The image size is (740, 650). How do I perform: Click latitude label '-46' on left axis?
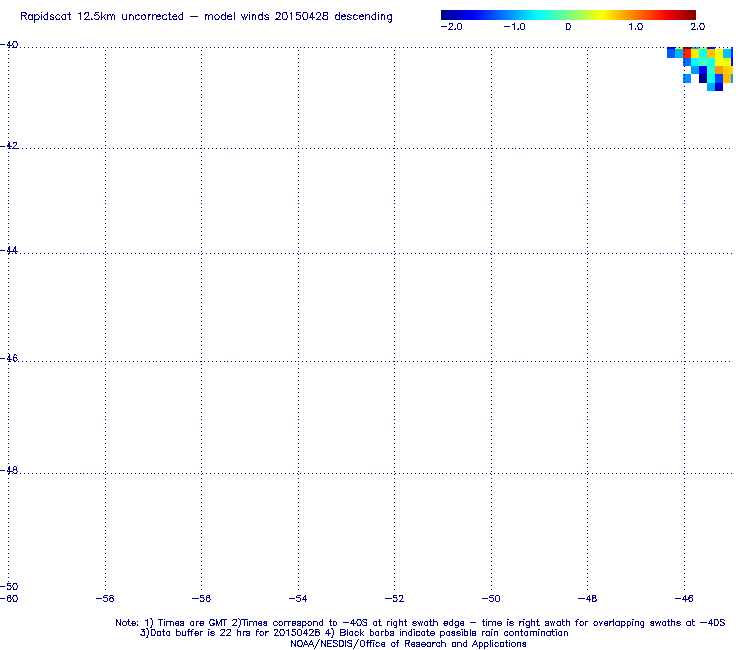9,358
